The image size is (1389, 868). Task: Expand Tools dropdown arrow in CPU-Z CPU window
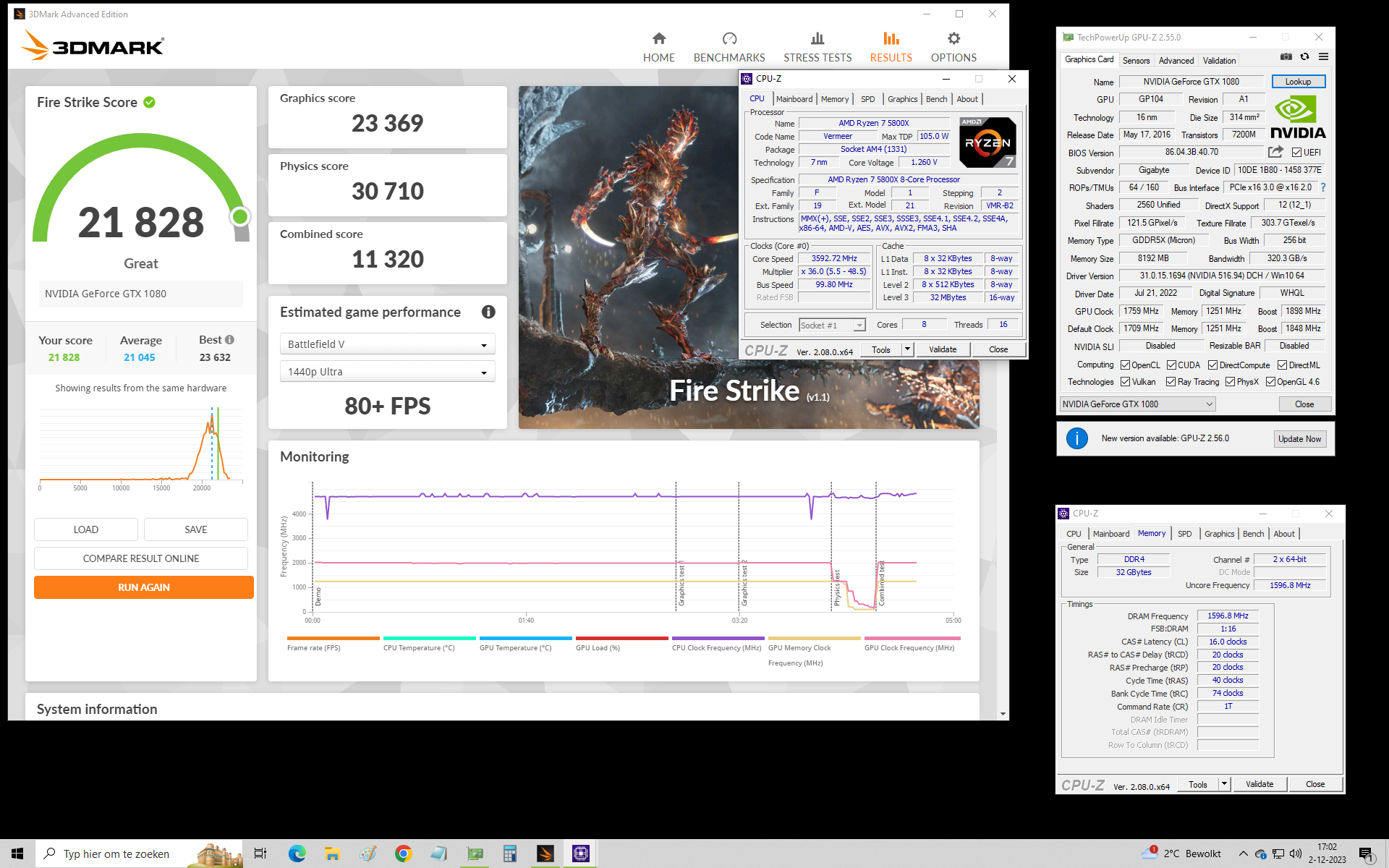pyautogui.click(x=907, y=349)
